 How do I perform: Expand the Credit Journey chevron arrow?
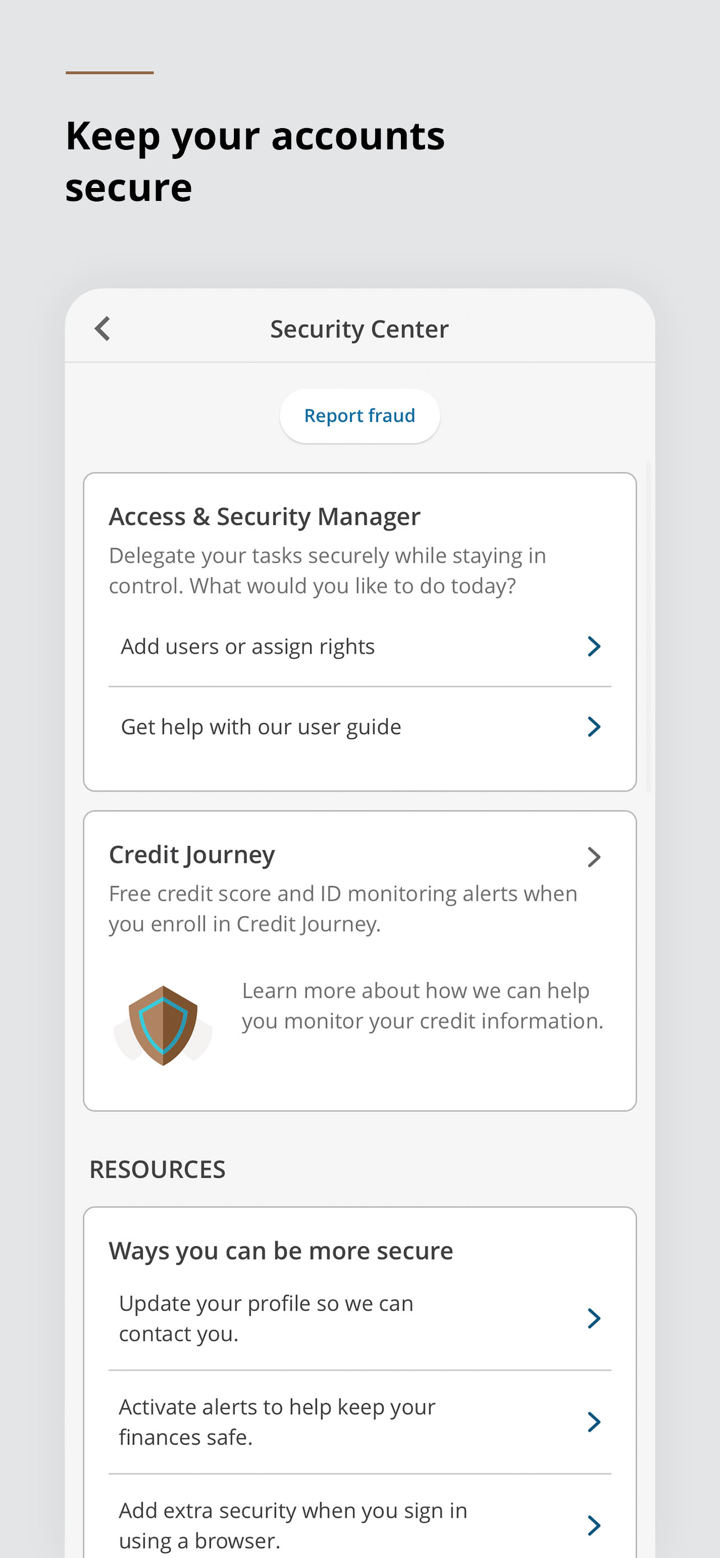point(594,857)
